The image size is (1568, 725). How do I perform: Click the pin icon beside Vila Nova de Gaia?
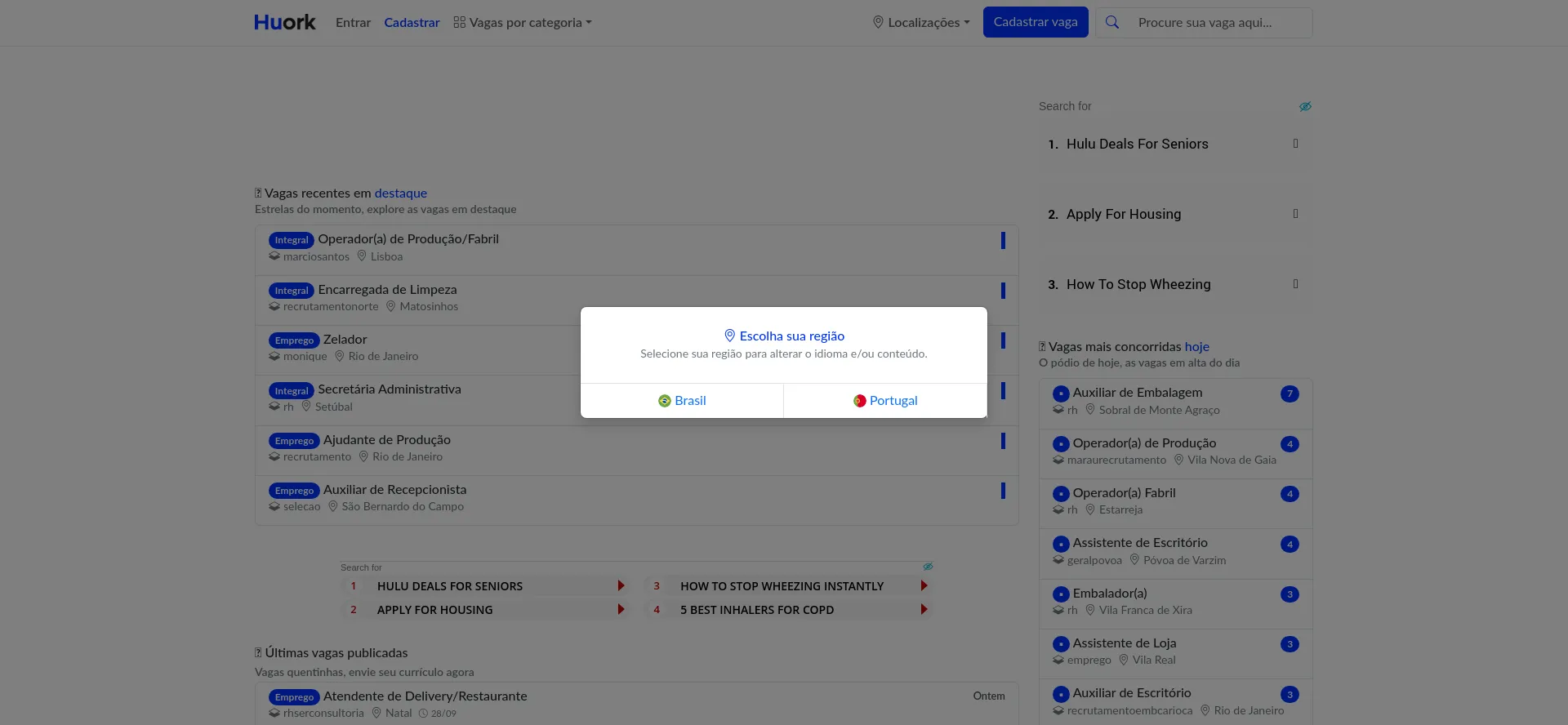pyautogui.click(x=1178, y=460)
